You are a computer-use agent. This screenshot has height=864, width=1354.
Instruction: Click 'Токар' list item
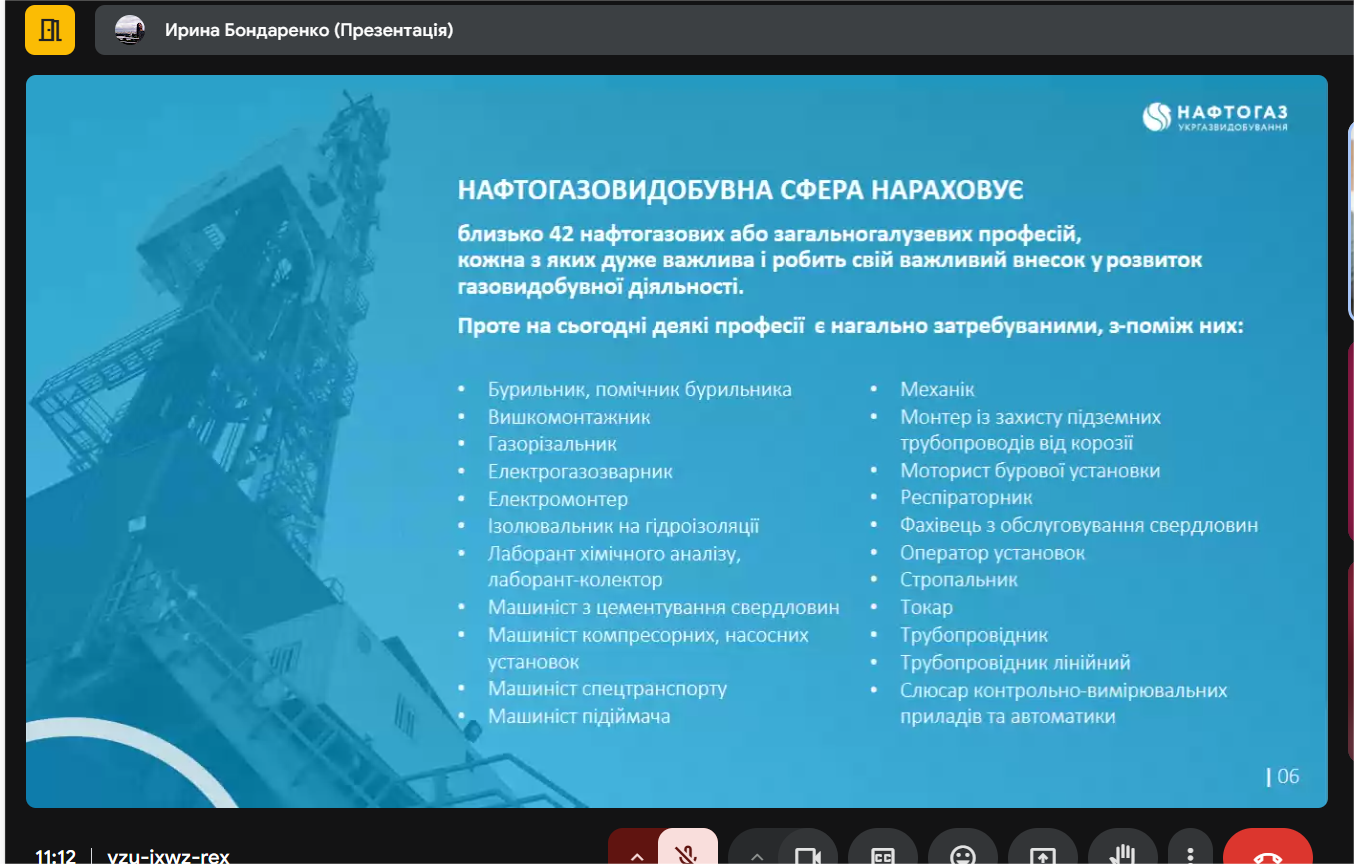[x=926, y=607]
